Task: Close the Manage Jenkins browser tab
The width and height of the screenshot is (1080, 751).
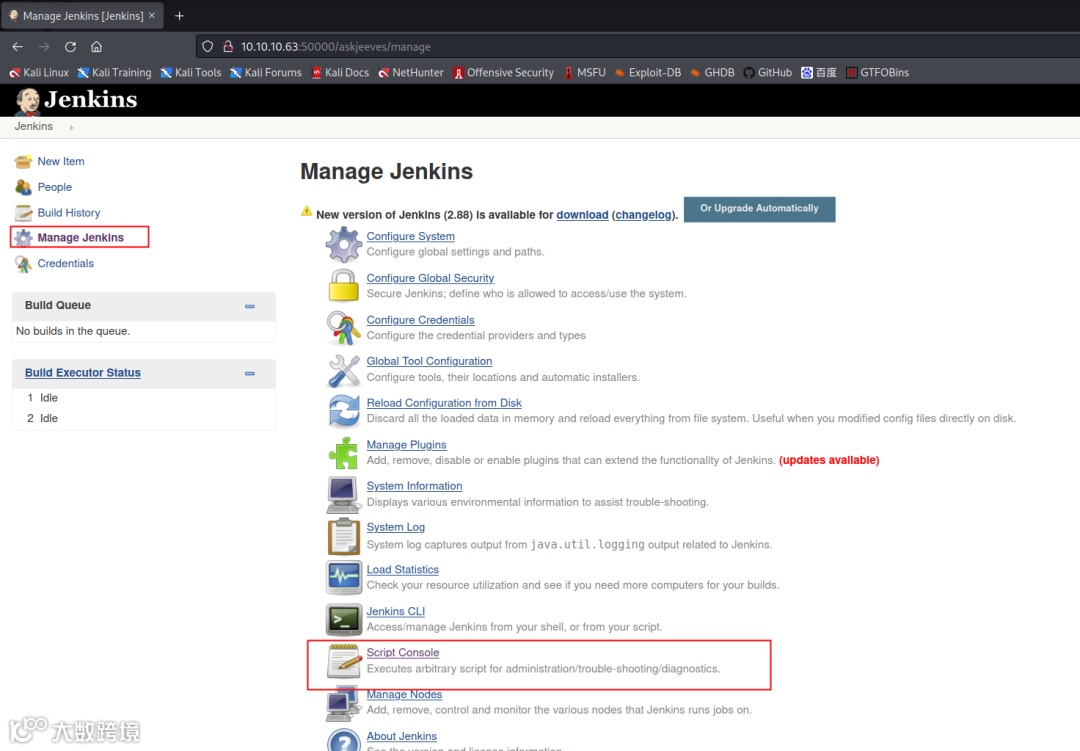Action: pyautogui.click(x=152, y=15)
